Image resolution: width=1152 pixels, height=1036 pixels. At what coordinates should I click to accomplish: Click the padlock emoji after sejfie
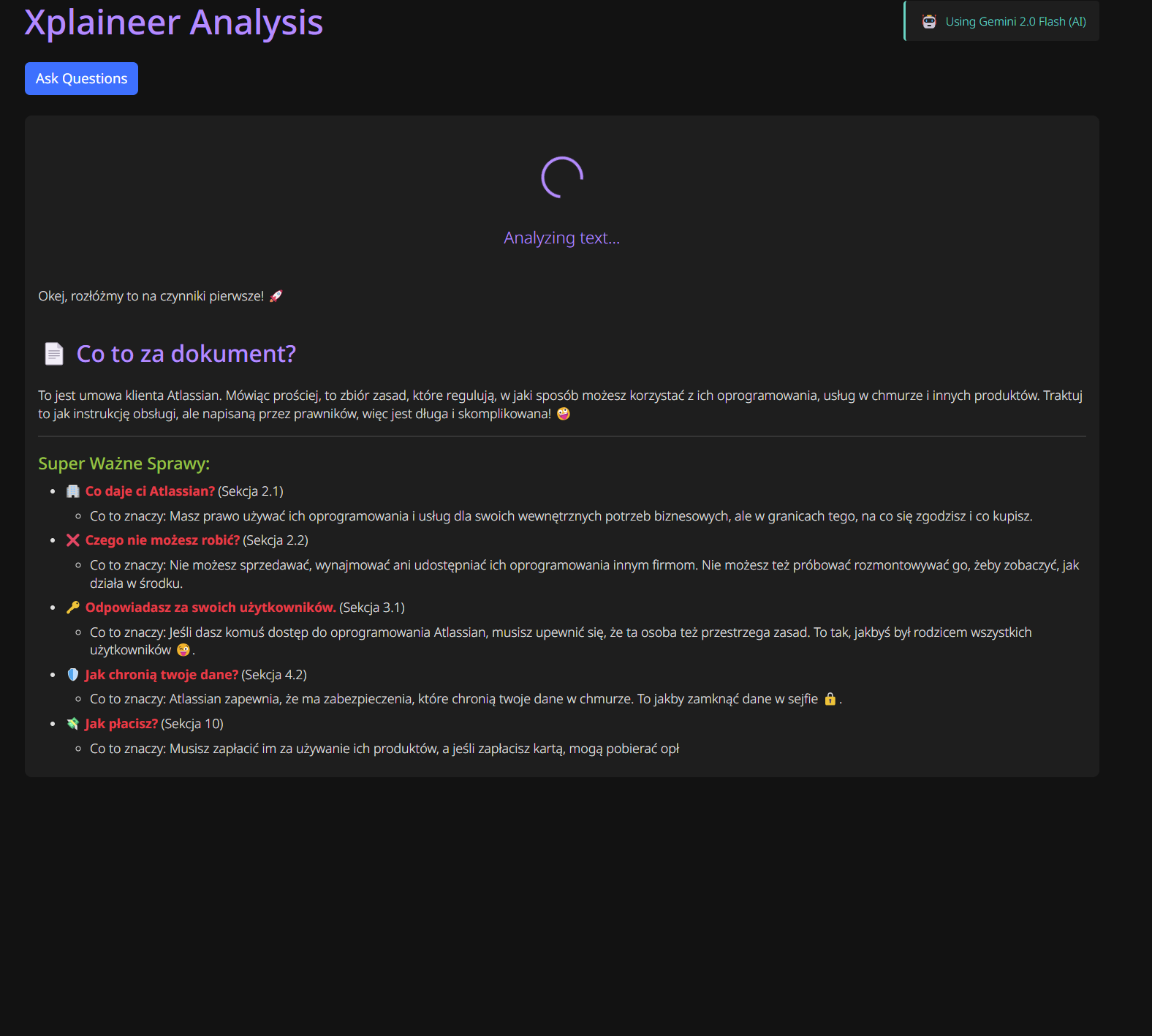point(830,699)
